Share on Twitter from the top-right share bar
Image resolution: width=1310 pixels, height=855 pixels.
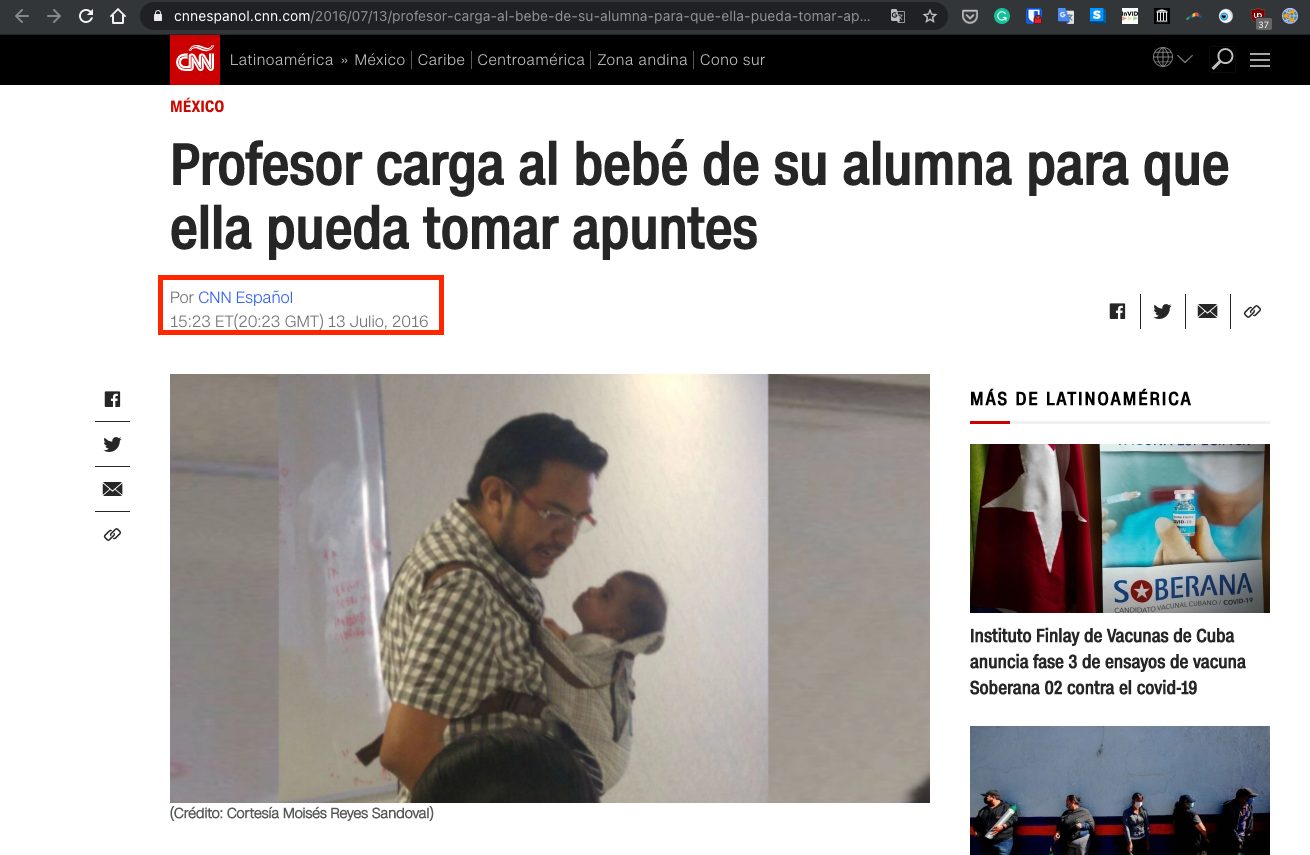pyautogui.click(x=1162, y=311)
